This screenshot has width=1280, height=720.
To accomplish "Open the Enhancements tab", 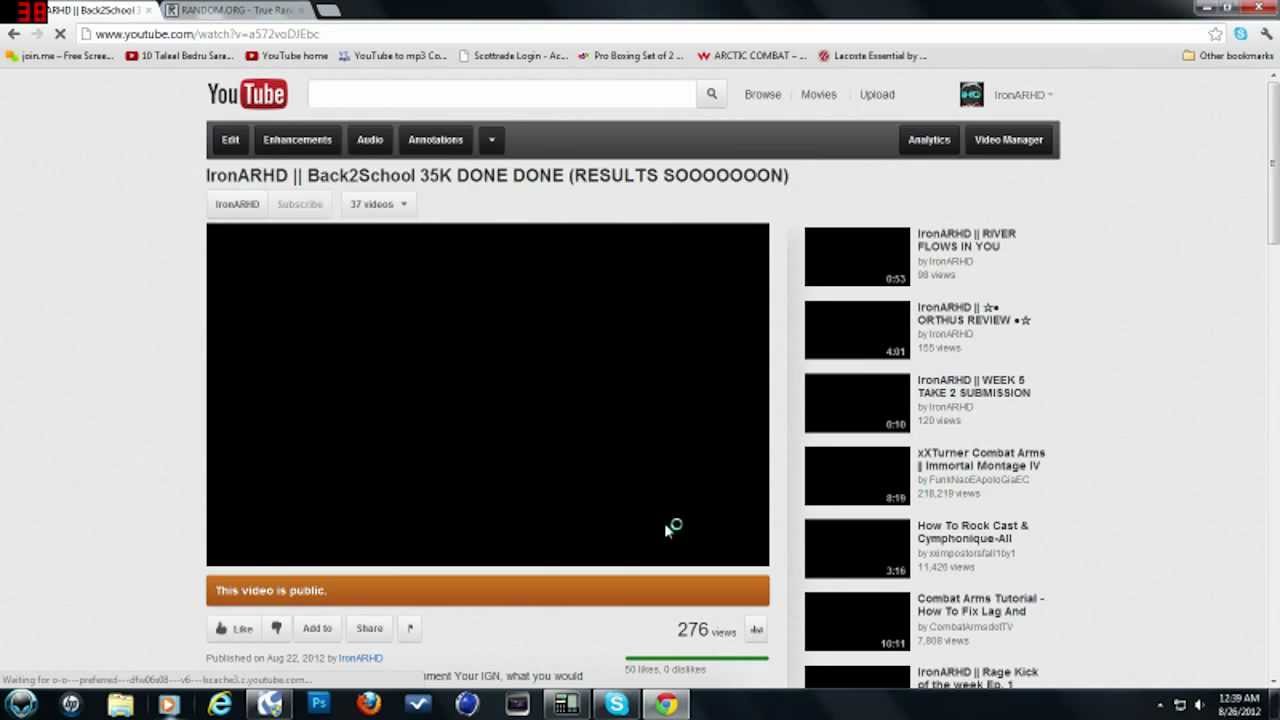I will (x=297, y=140).
